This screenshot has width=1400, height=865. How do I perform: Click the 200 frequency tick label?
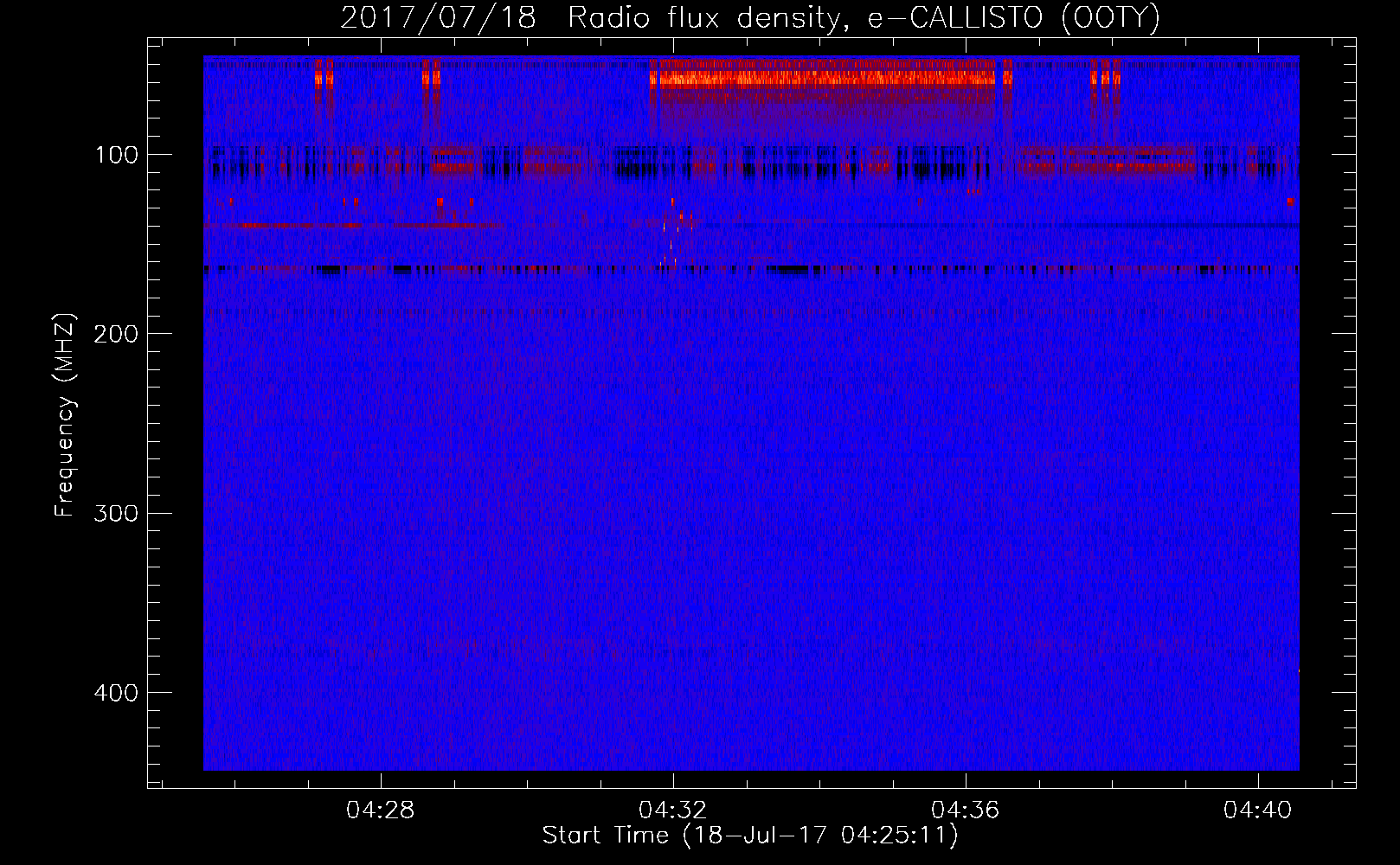(116, 334)
